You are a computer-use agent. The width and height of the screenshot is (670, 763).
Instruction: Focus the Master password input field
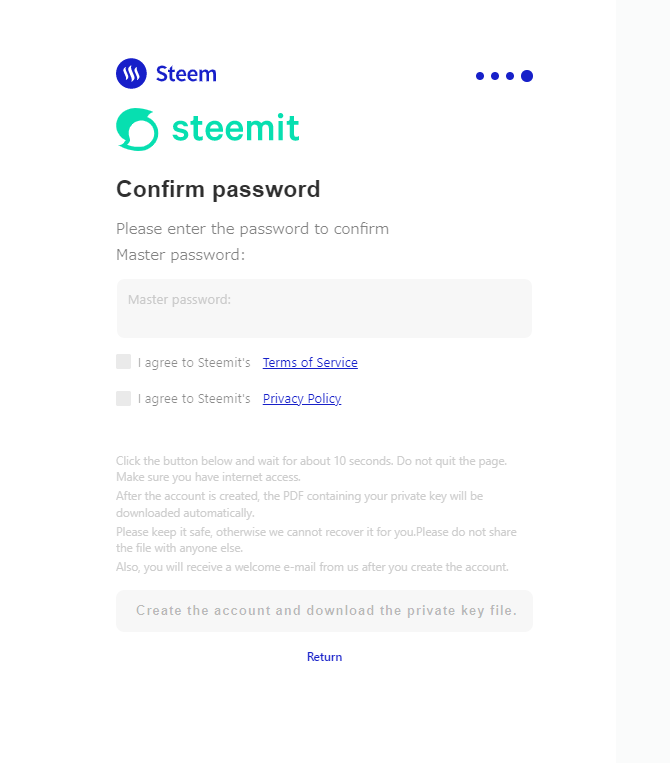coord(324,310)
